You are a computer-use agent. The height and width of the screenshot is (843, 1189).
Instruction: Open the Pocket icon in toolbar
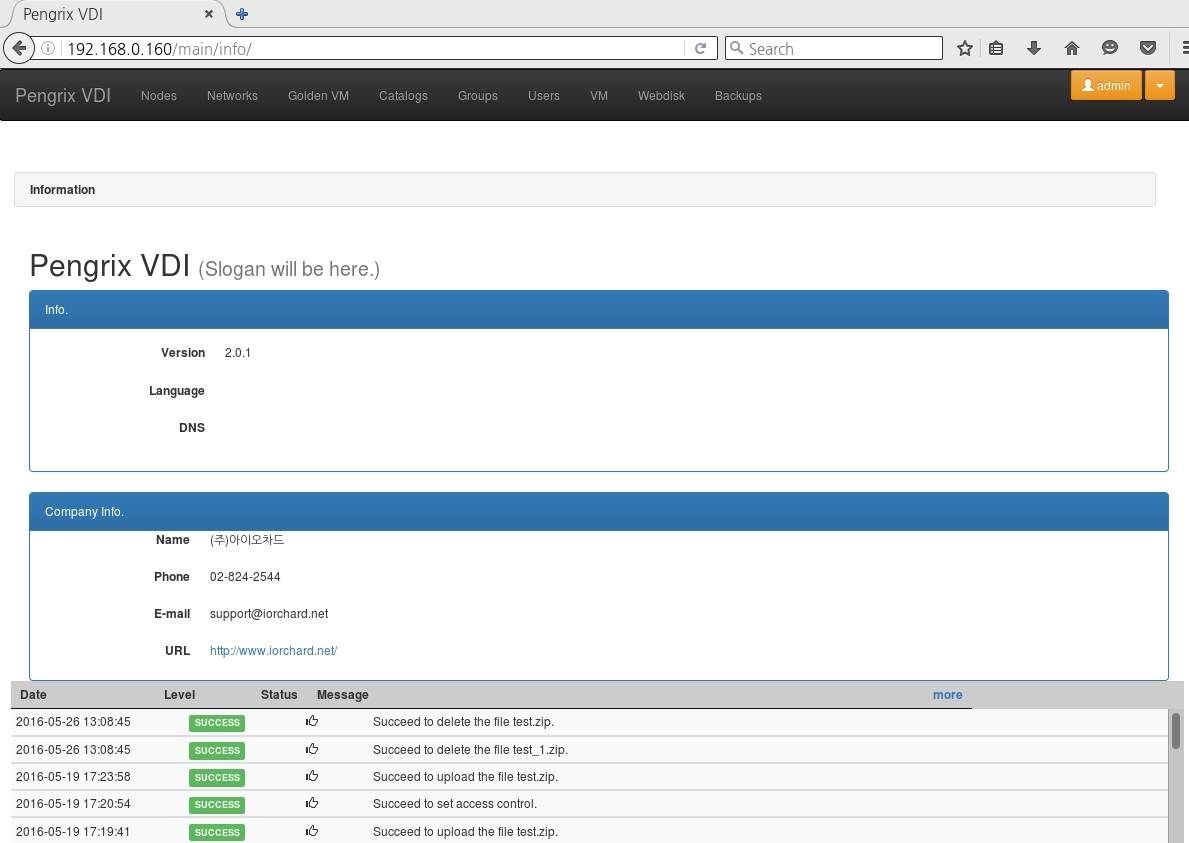pyautogui.click(x=1148, y=49)
